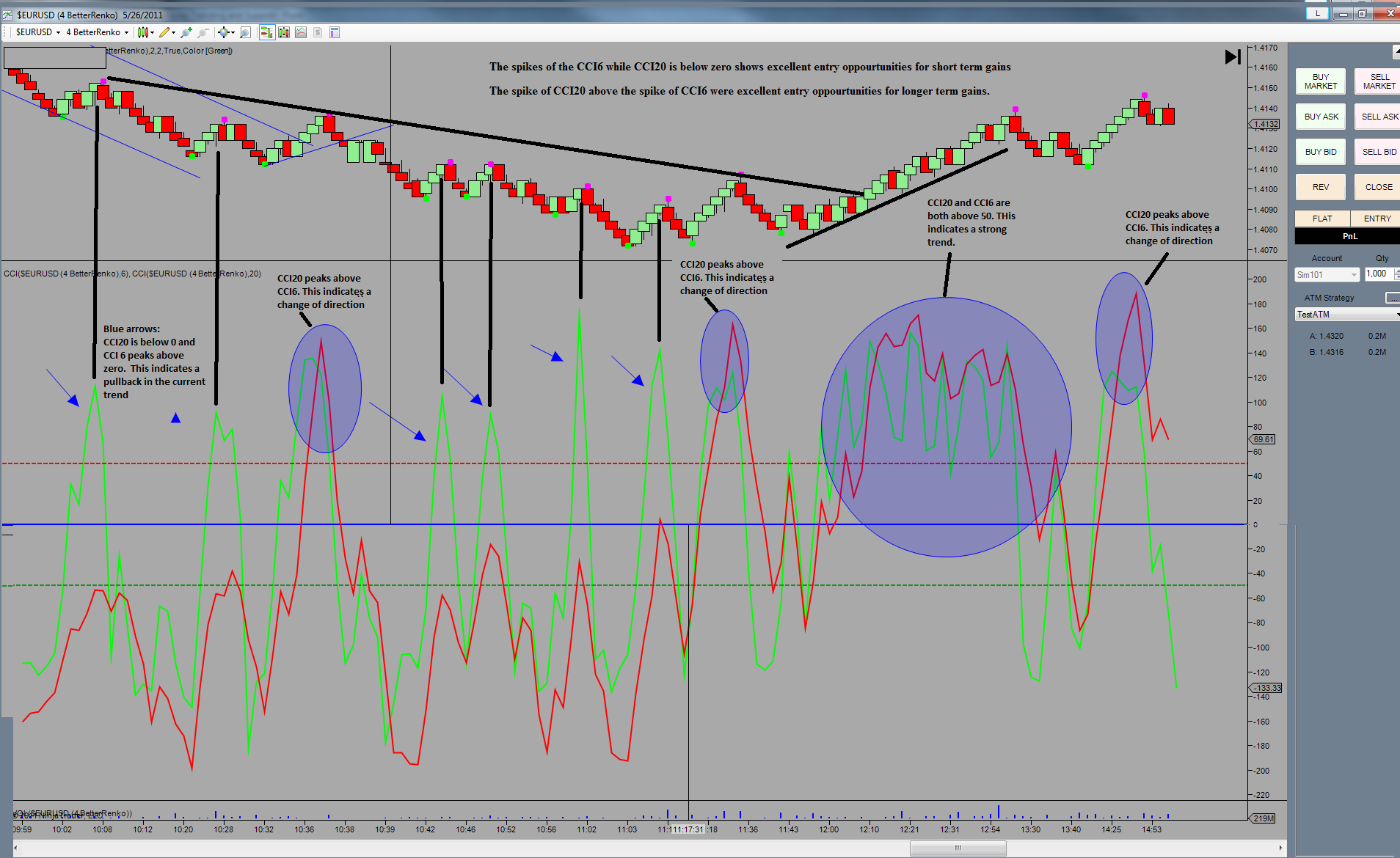Expand the cursor mode dropdown arrow
The image size is (1400, 858).
pos(233,32)
